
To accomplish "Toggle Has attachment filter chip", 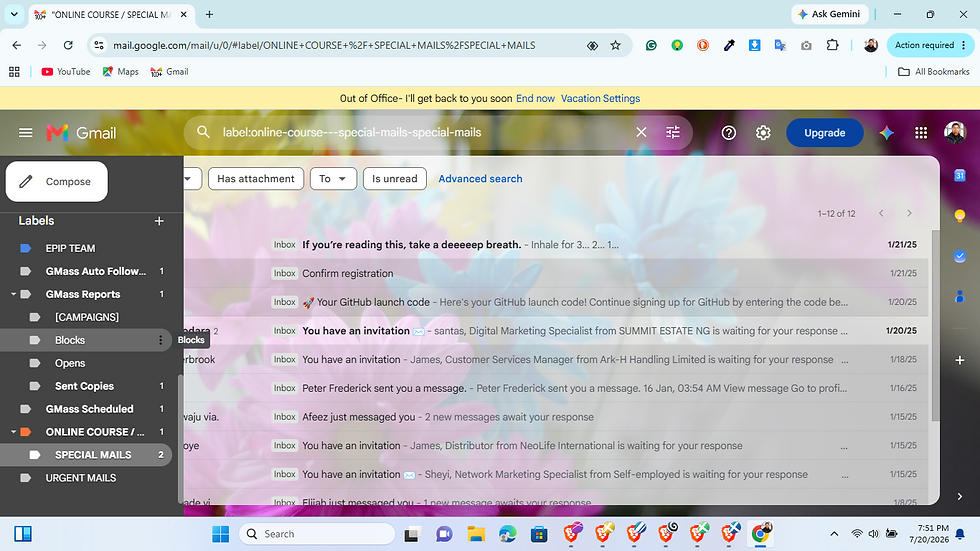I will click(x=256, y=179).
